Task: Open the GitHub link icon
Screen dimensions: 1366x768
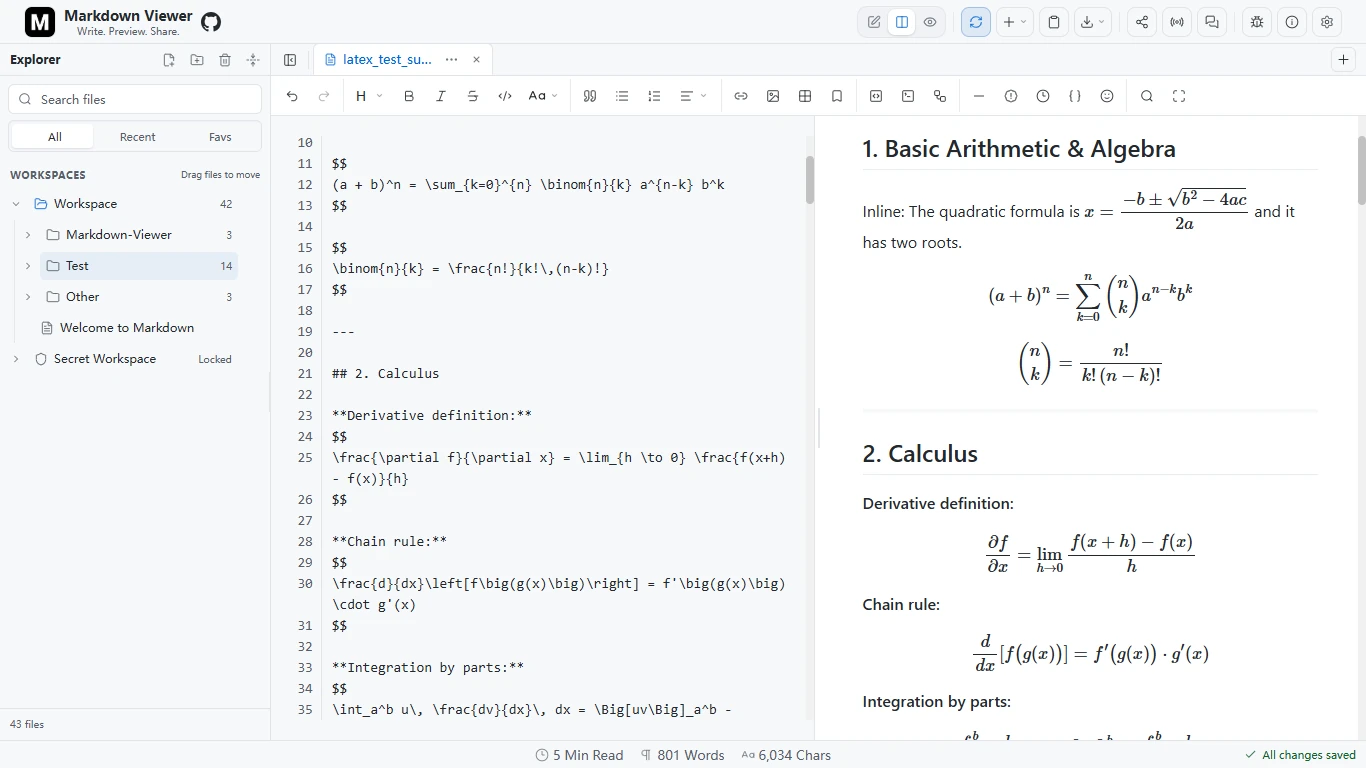Action: [x=211, y=22]
